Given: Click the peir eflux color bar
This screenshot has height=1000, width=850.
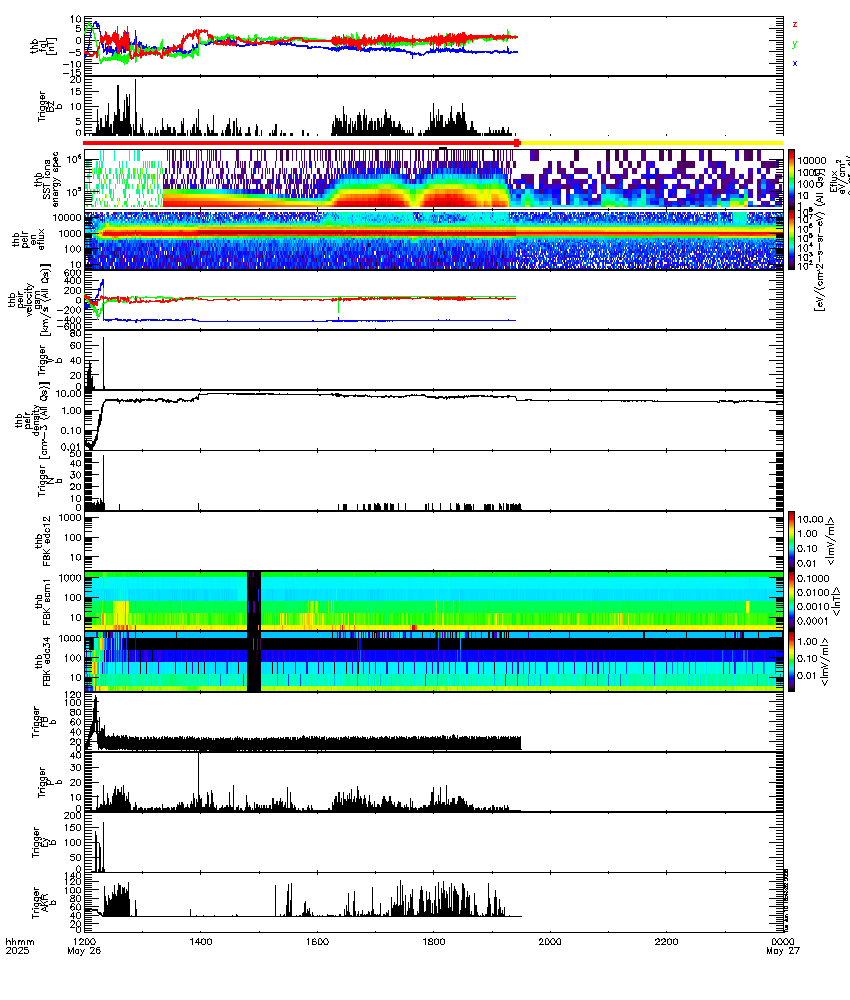Looking at the screenshot, I should [x=791, y=240].
